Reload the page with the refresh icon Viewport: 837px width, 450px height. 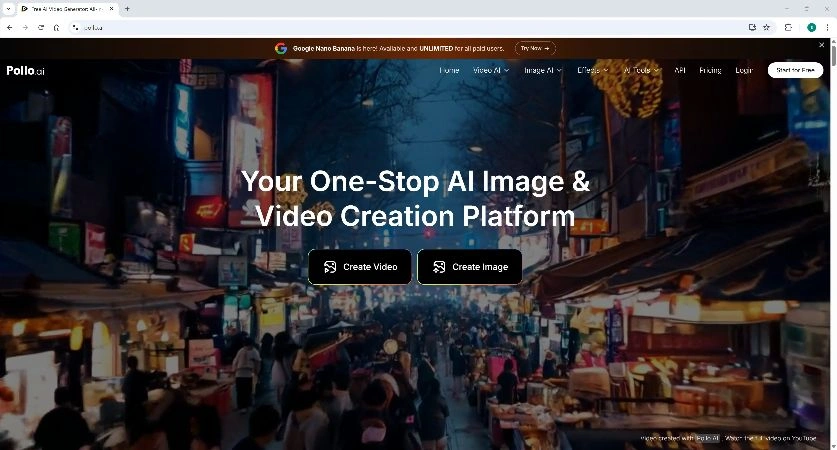click(41, 27)
